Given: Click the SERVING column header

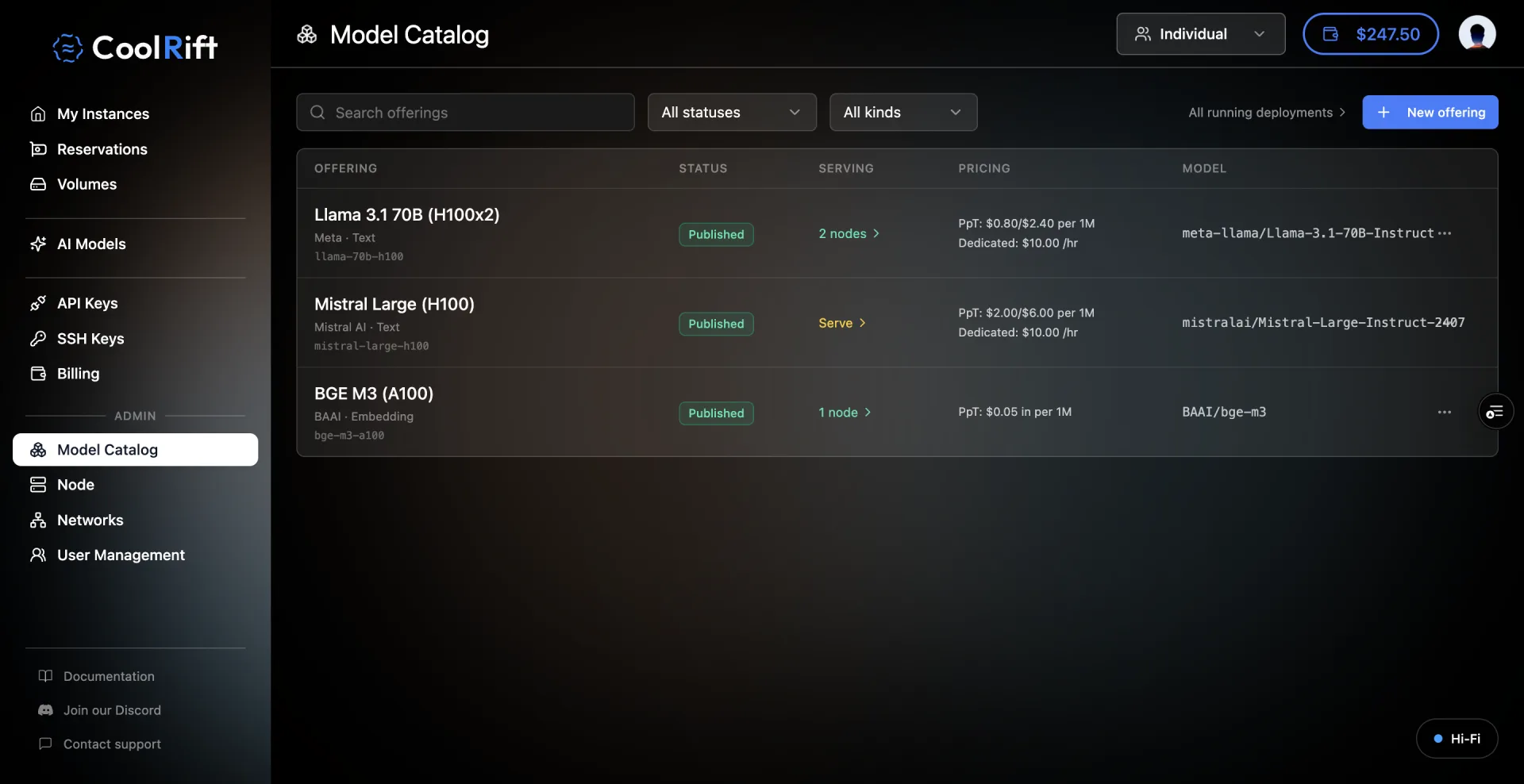Looking at the screenshot, I should (x=846, y=168).
